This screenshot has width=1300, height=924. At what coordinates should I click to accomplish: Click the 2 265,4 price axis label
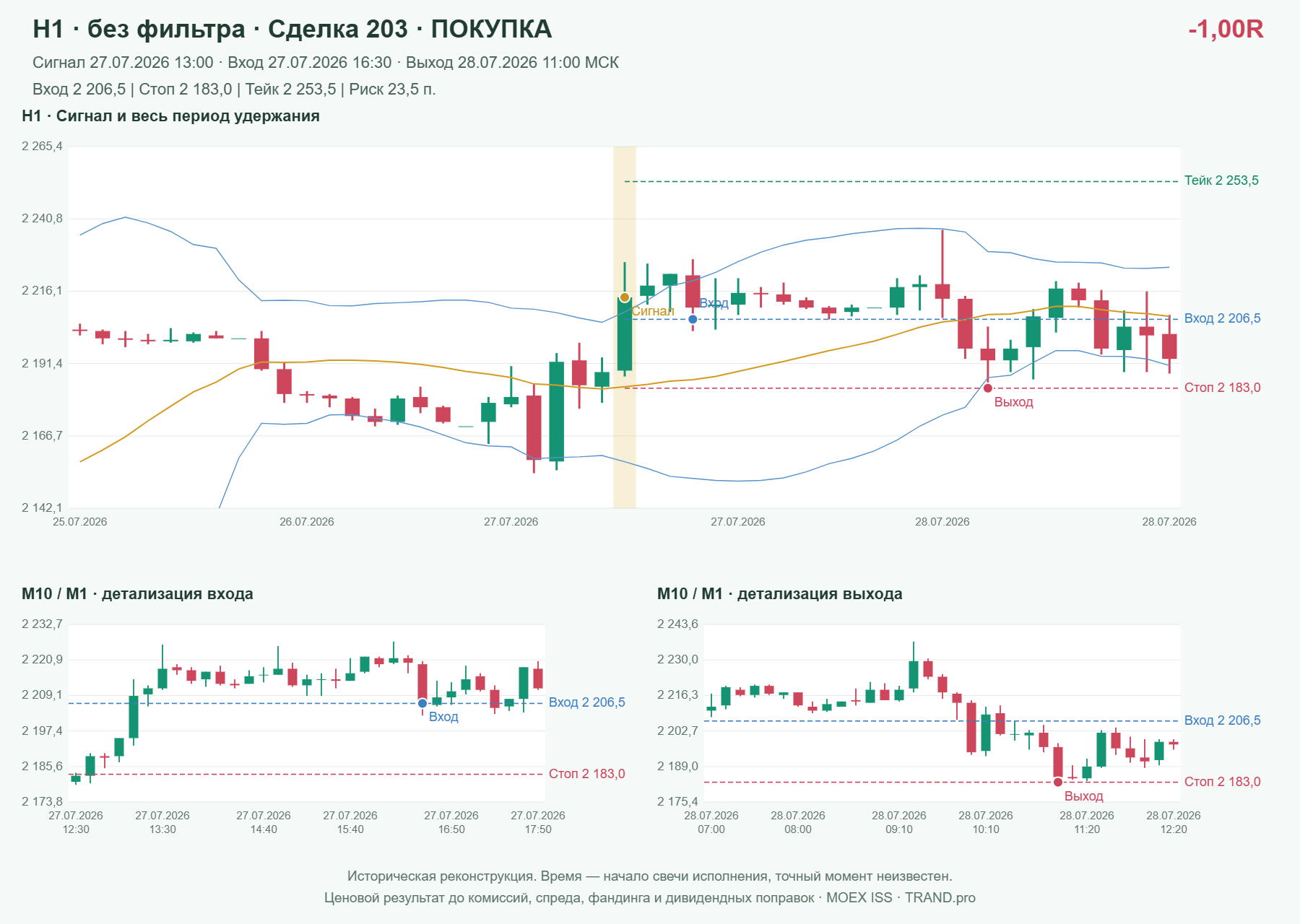pyautogui.click(x=42, y=147)
